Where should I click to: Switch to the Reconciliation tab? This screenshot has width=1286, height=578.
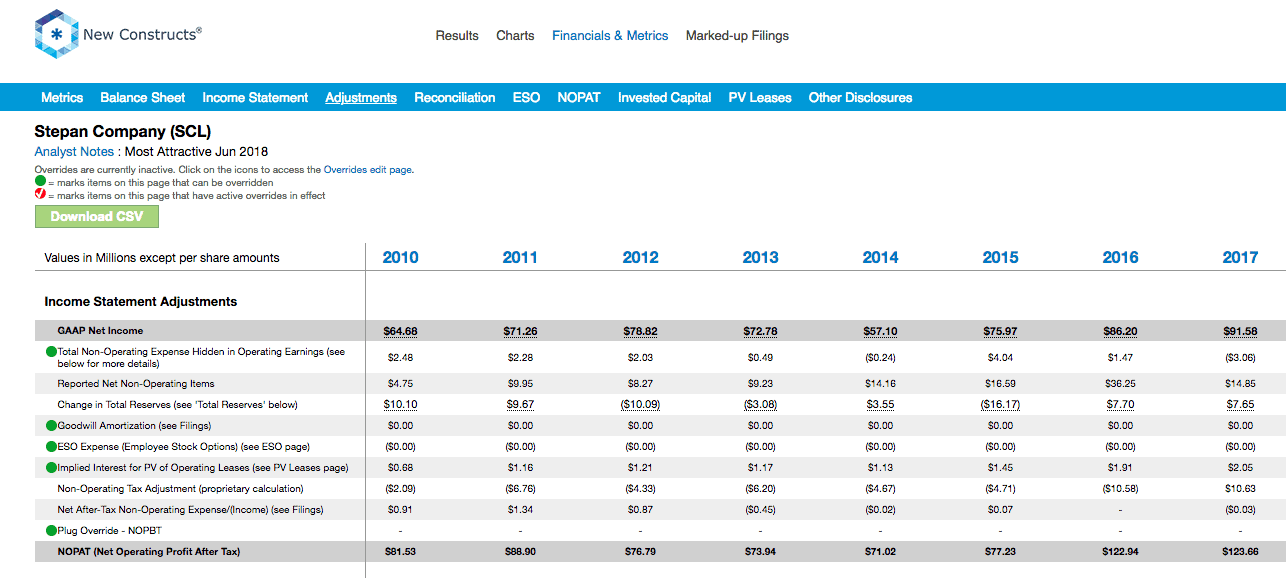[x=455, y=97]
